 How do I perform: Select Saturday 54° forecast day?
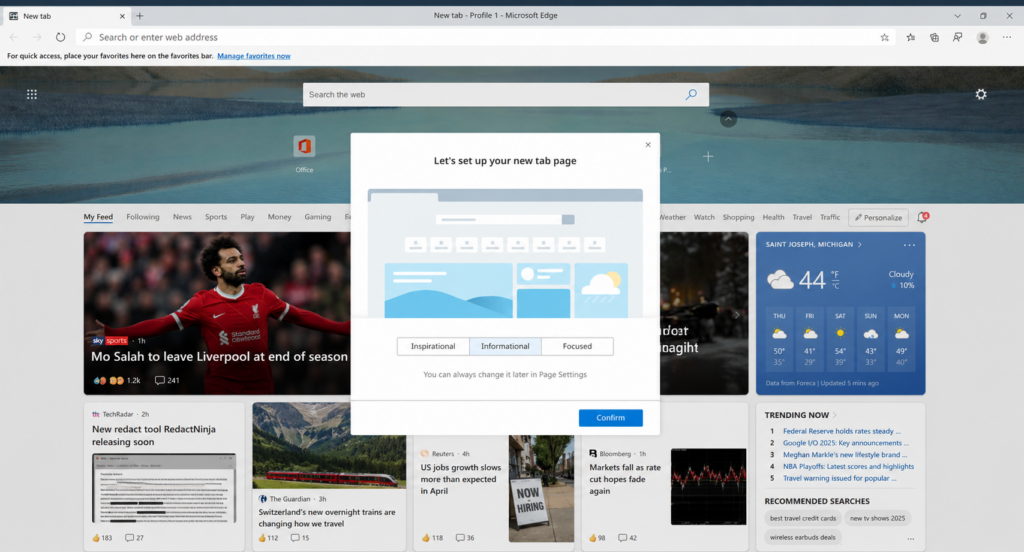tap(840, 338)
